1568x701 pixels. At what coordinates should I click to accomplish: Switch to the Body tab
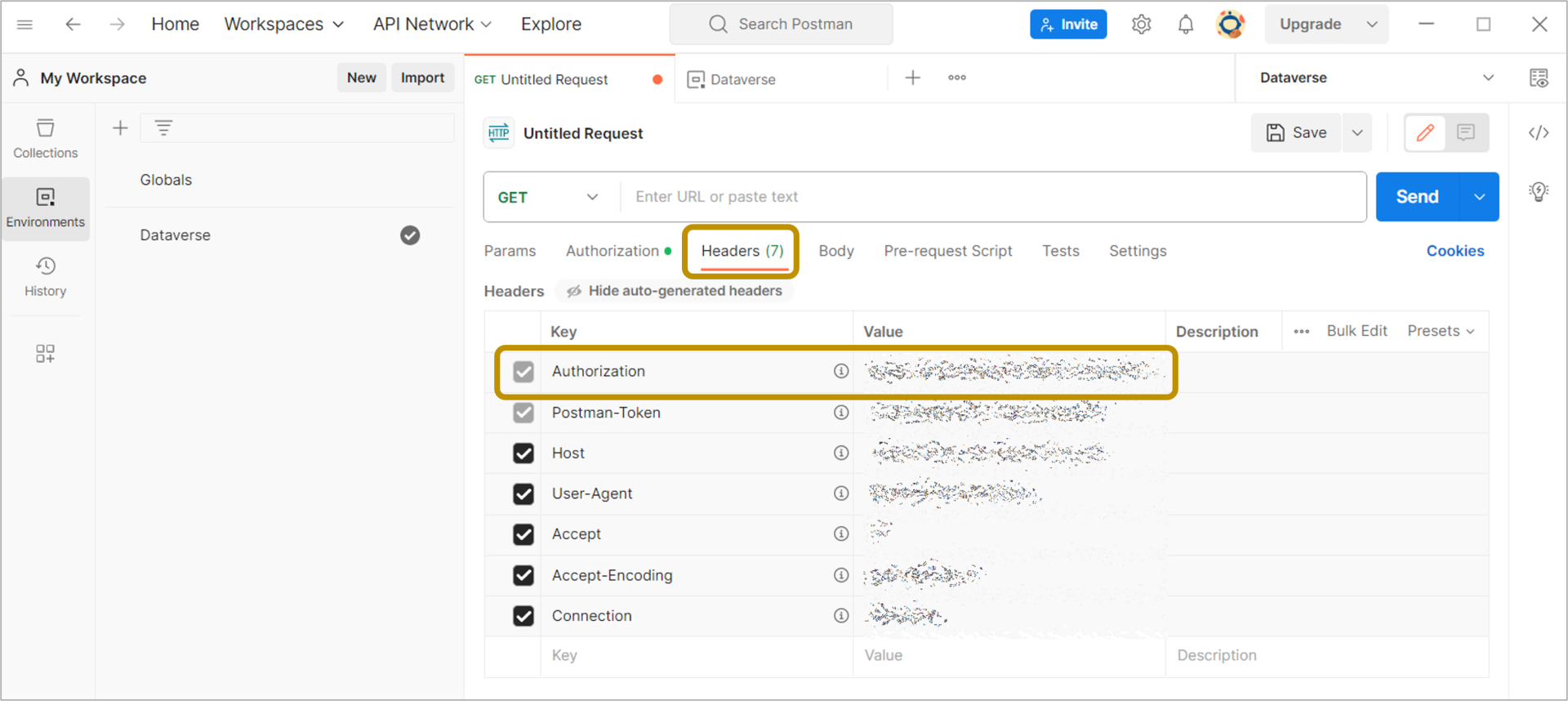click(x=836, y=251)
